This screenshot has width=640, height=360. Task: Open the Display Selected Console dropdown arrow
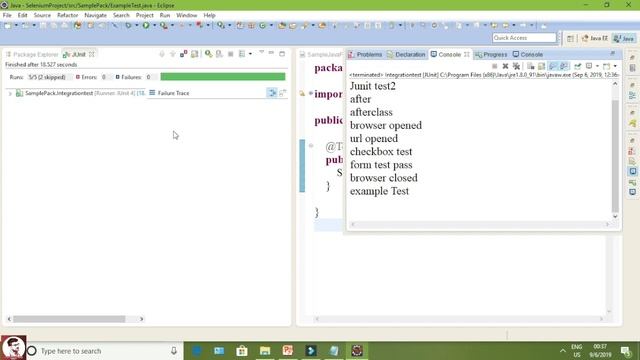(x=597, y=66)
